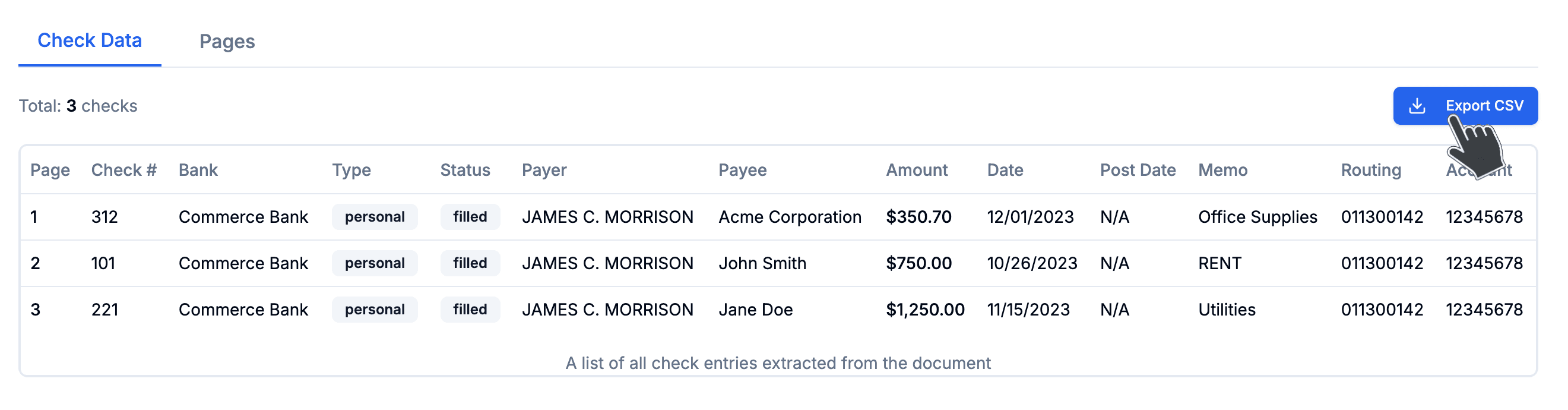Click the 'personal' badge on the Jane Doe row
Screen dimensions: 1568x410
(x=375, y=309)
